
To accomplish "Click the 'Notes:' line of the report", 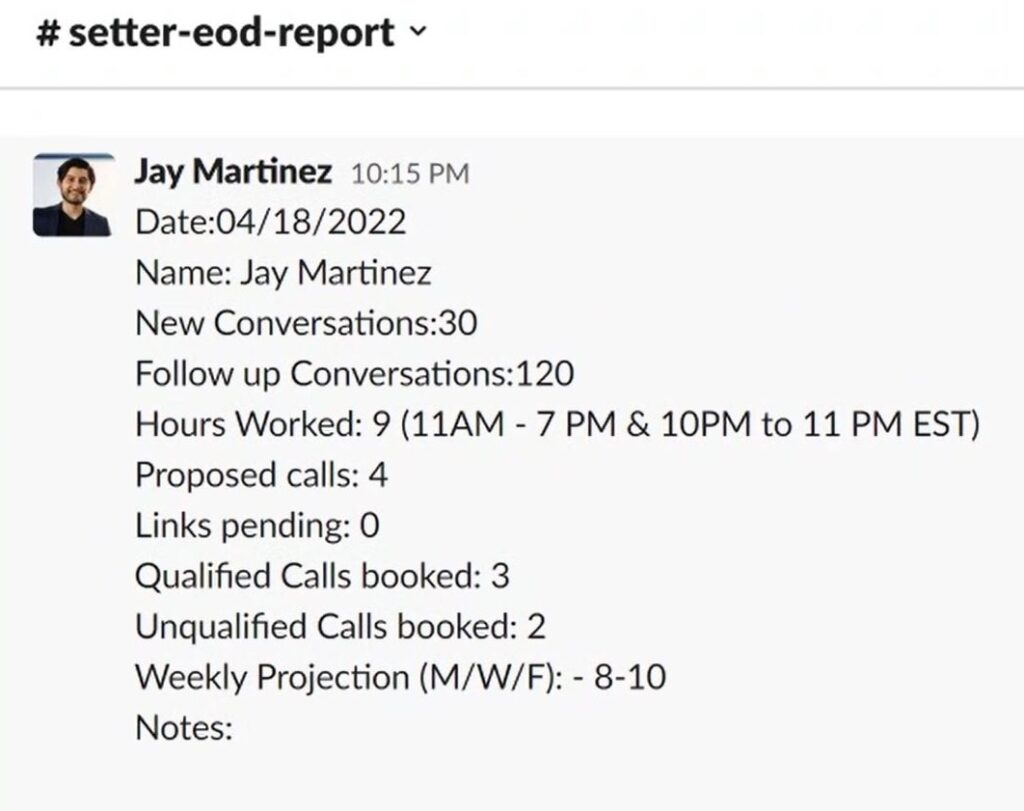I will (183, 727).
